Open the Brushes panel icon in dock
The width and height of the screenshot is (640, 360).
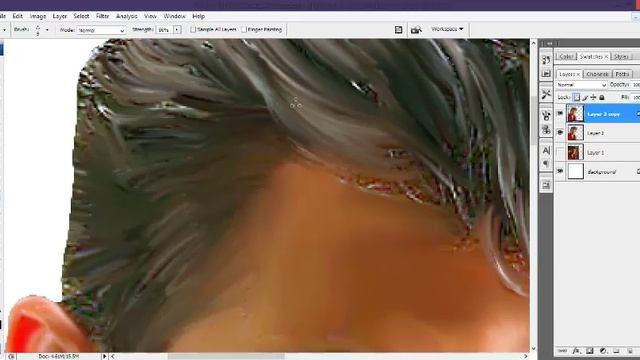[546, 116]
